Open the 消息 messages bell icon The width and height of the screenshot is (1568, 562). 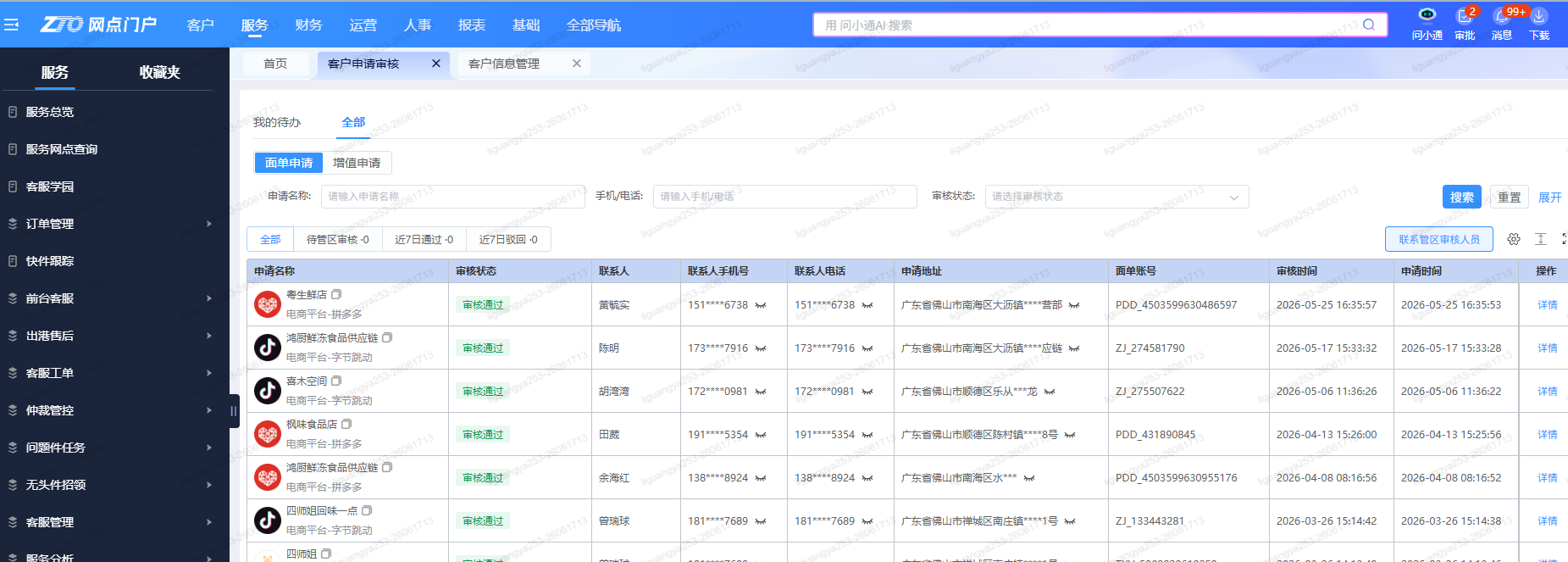(x=1501, y=16)
